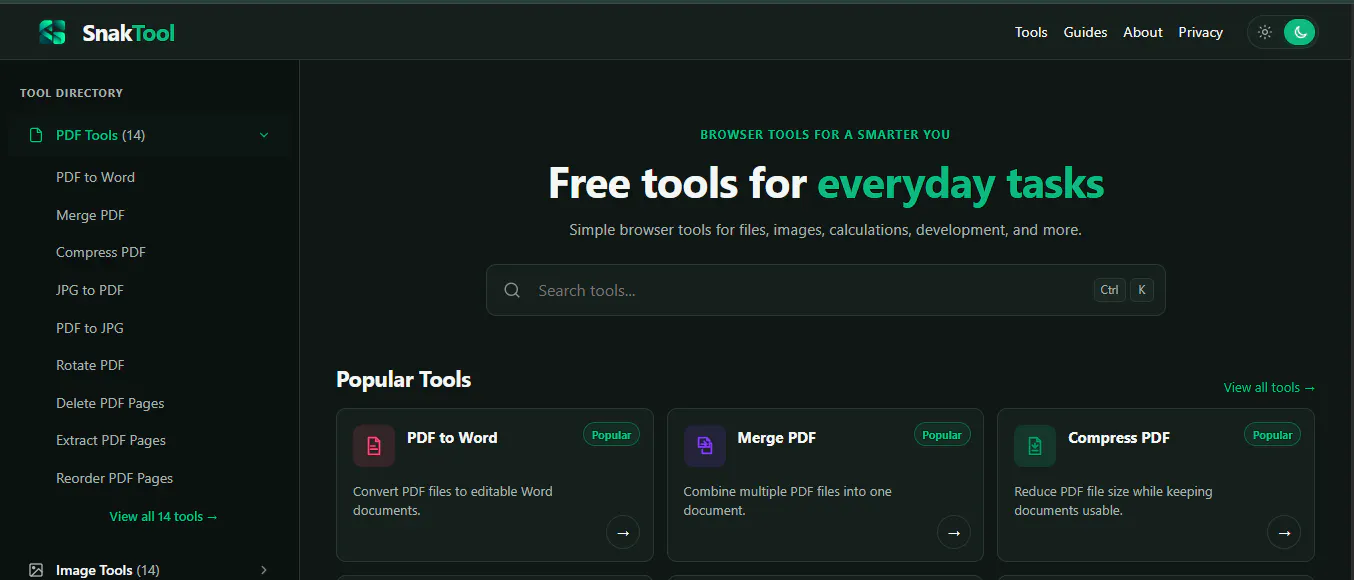Click the Merge PDF card icon

coord(705,446)
